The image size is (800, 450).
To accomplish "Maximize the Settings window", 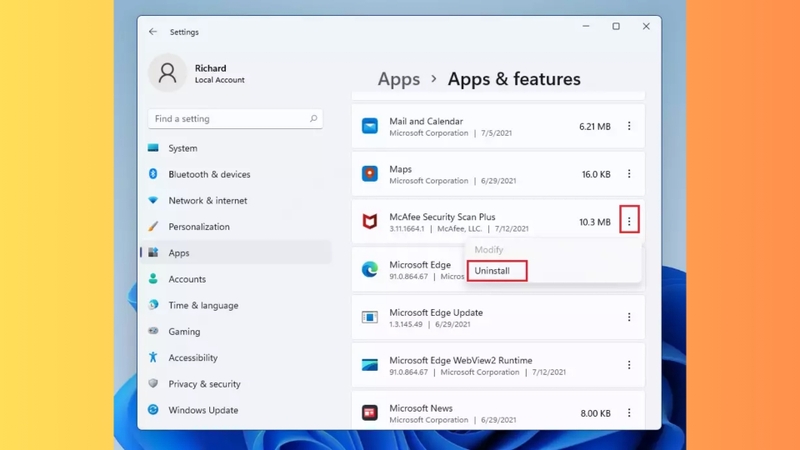I will pos(616,26).
